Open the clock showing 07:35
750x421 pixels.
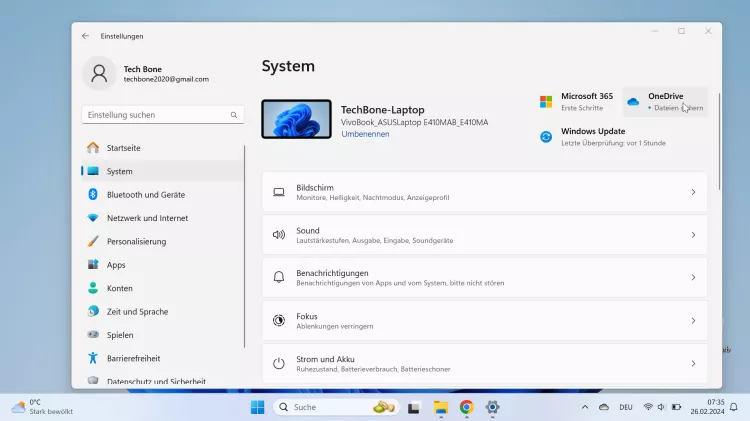coord(707,407)
